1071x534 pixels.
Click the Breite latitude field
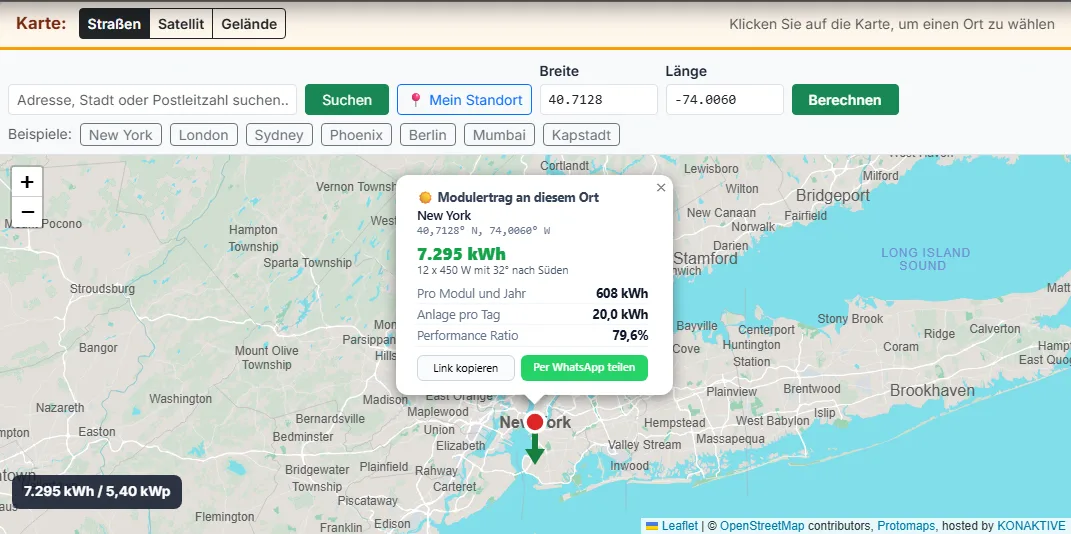(x=598, y=100)
